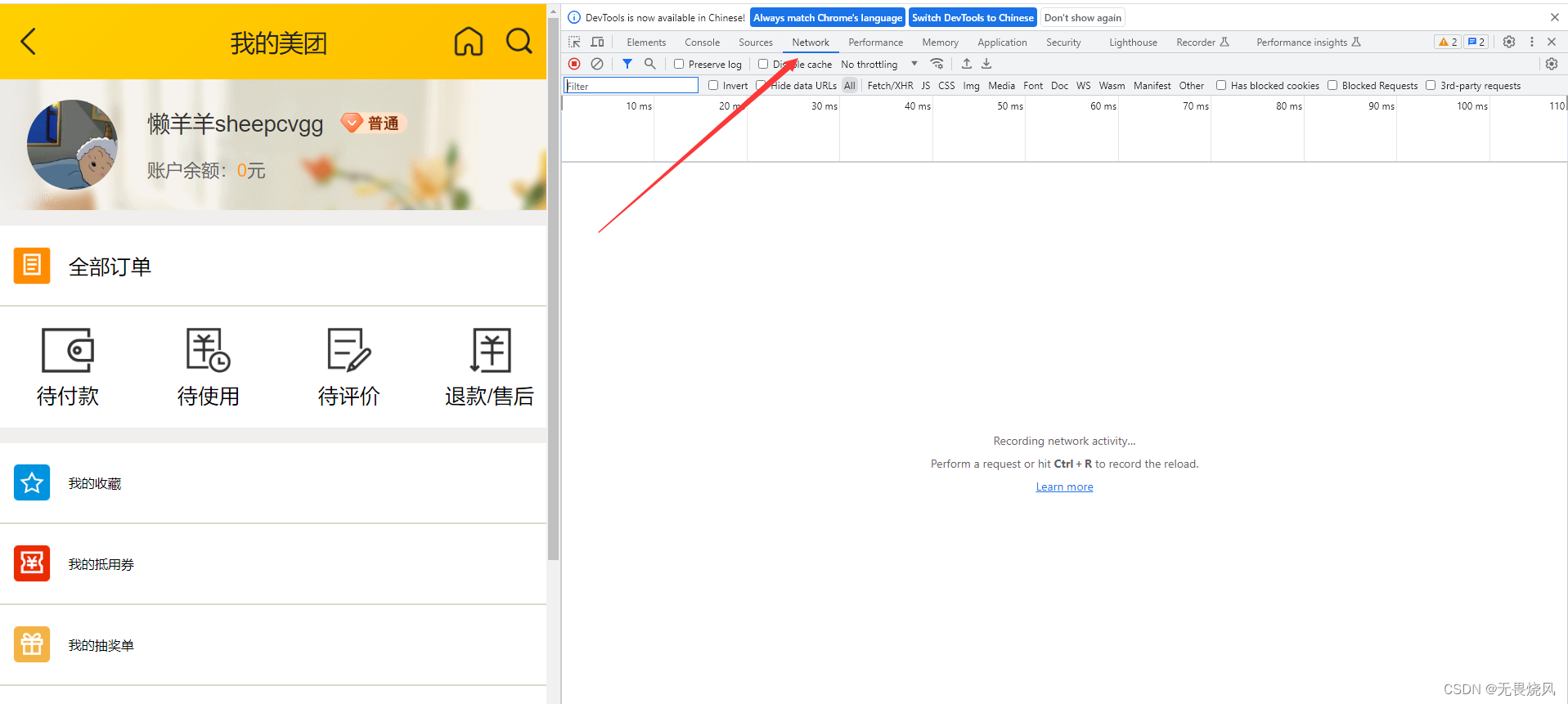Switch to the Sources tab
This screenshot has width=1568, height=704.
click(756, 43)
